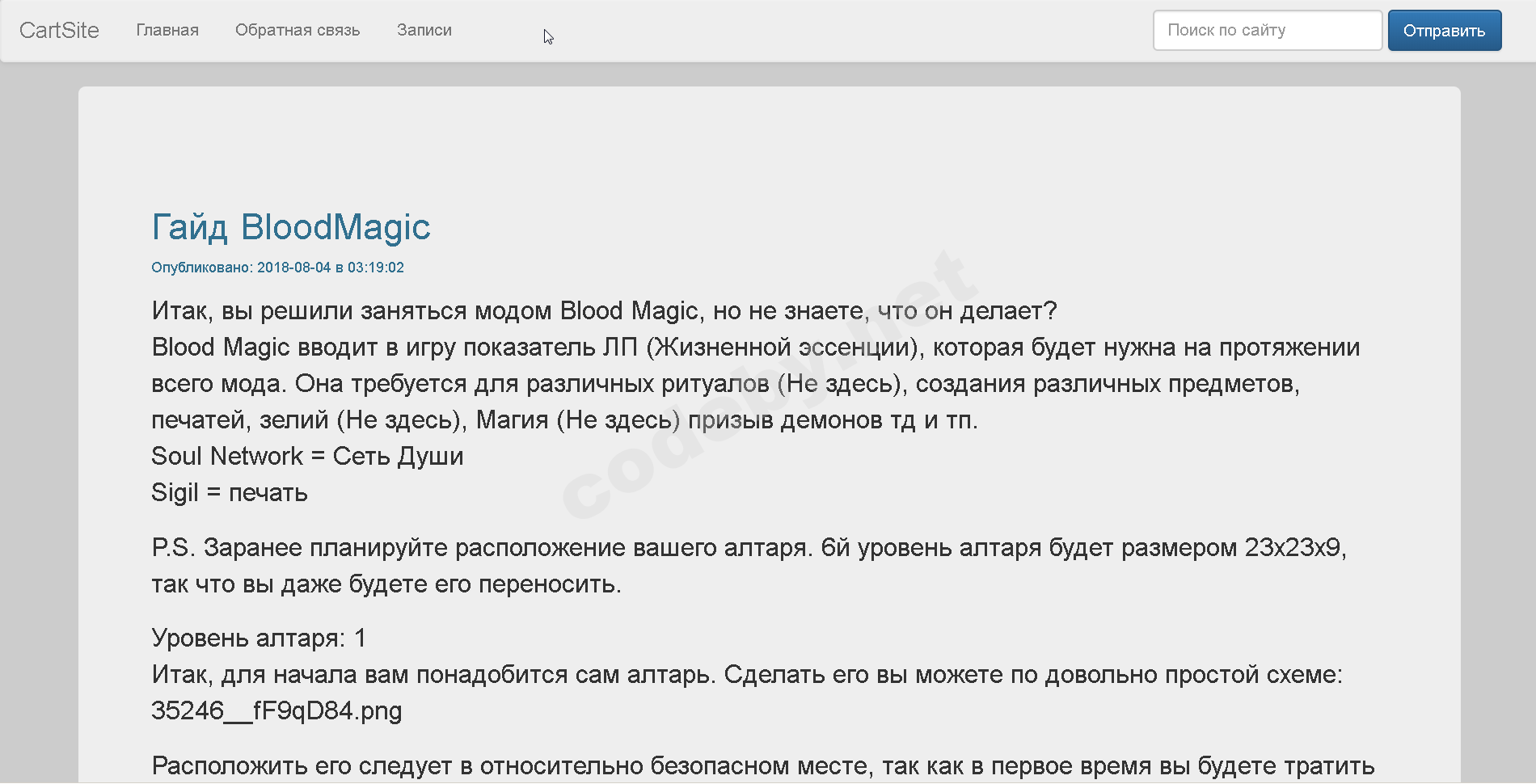Viewport: 1536px width, 784px height.
Task: Click the line 'так что вы даже будете'
Action: click(x=386, y=584)
